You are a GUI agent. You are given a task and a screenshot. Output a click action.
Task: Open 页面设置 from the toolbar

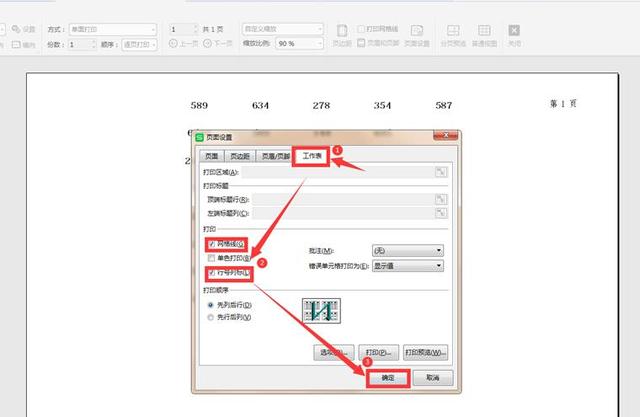(417, 35)
